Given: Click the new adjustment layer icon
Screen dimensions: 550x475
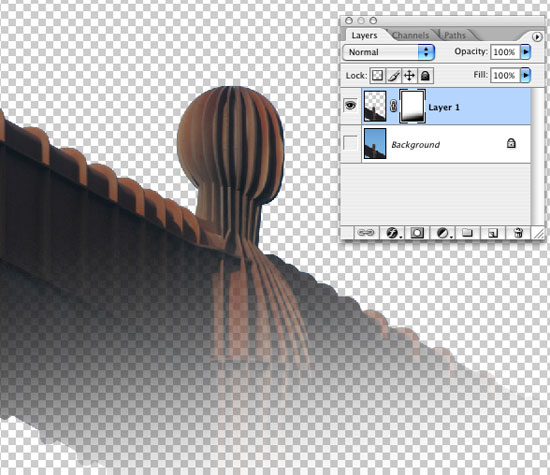Looking at the screenshot, I should coord(443,233).
